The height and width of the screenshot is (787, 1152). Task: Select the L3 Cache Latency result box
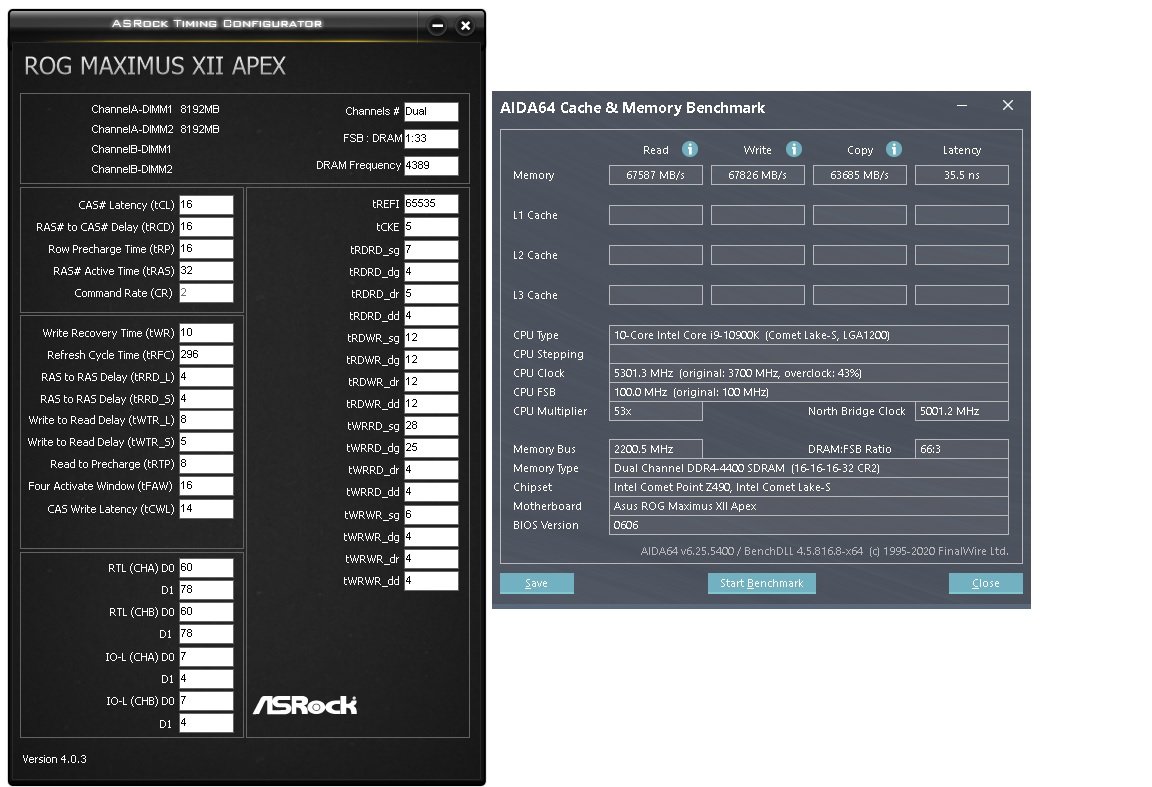pos(962,295)
